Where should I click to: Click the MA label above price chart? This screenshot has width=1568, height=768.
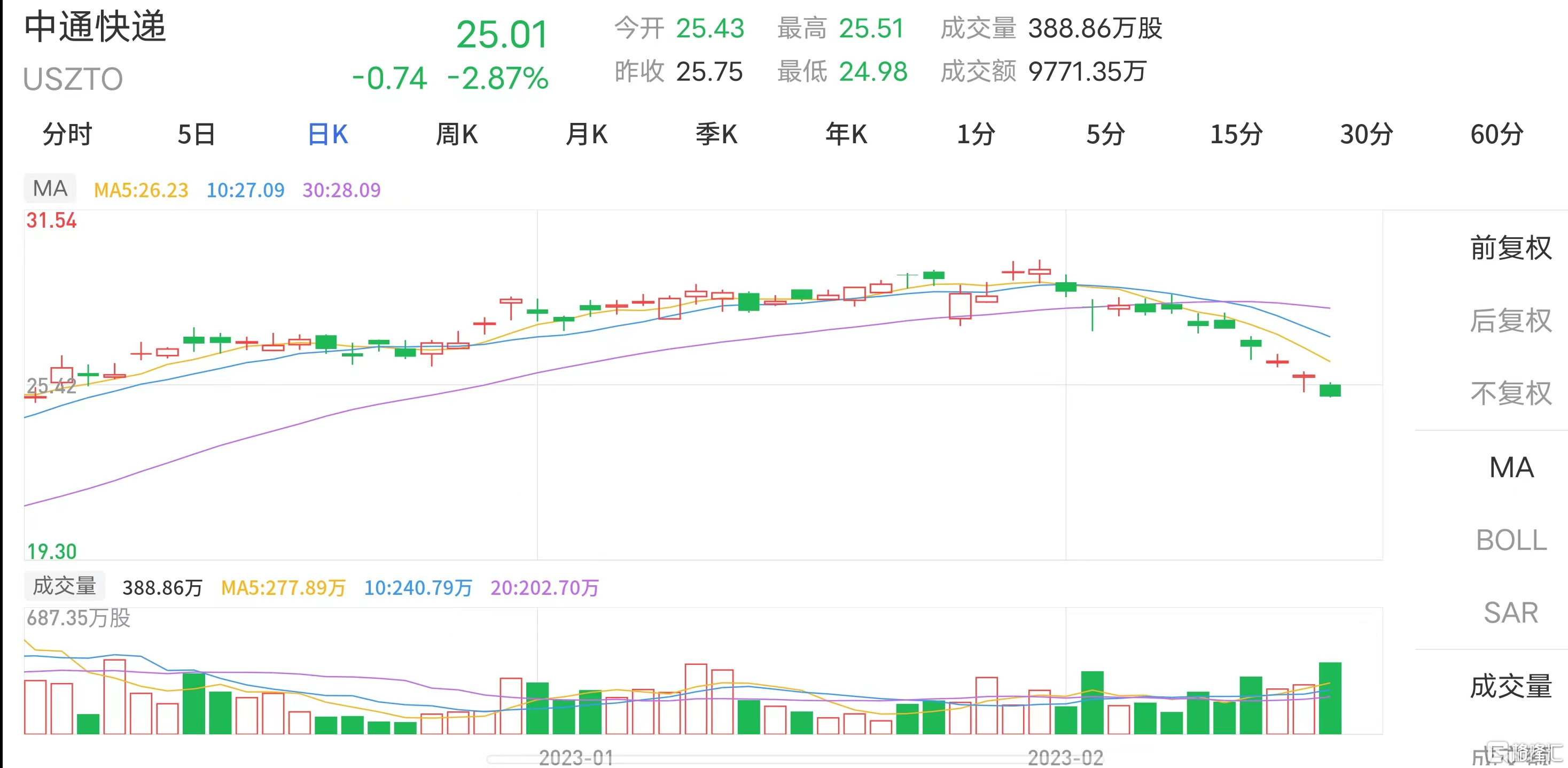(x=50, y=188)
